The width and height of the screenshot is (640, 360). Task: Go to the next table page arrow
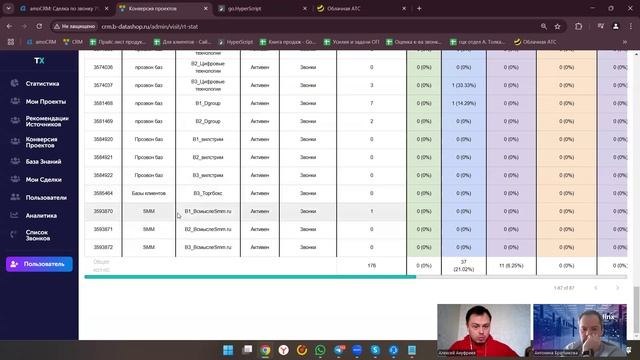click(617, 288)
